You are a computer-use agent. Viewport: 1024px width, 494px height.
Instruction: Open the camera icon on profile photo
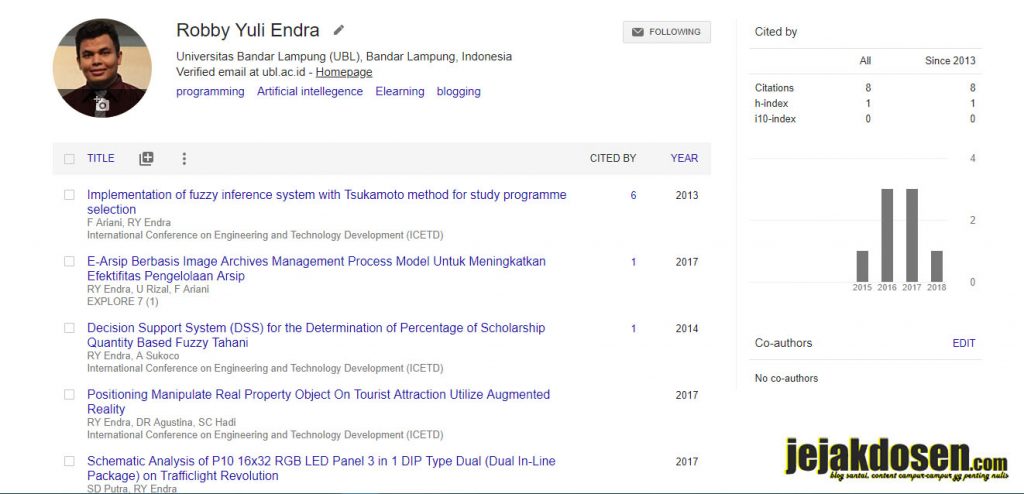click(101, 103)
